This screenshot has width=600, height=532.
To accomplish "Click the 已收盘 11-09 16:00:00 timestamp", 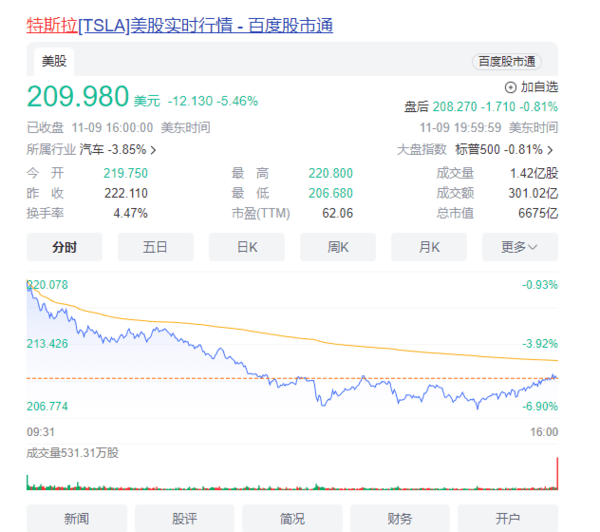I will click(x=119, y=127).
